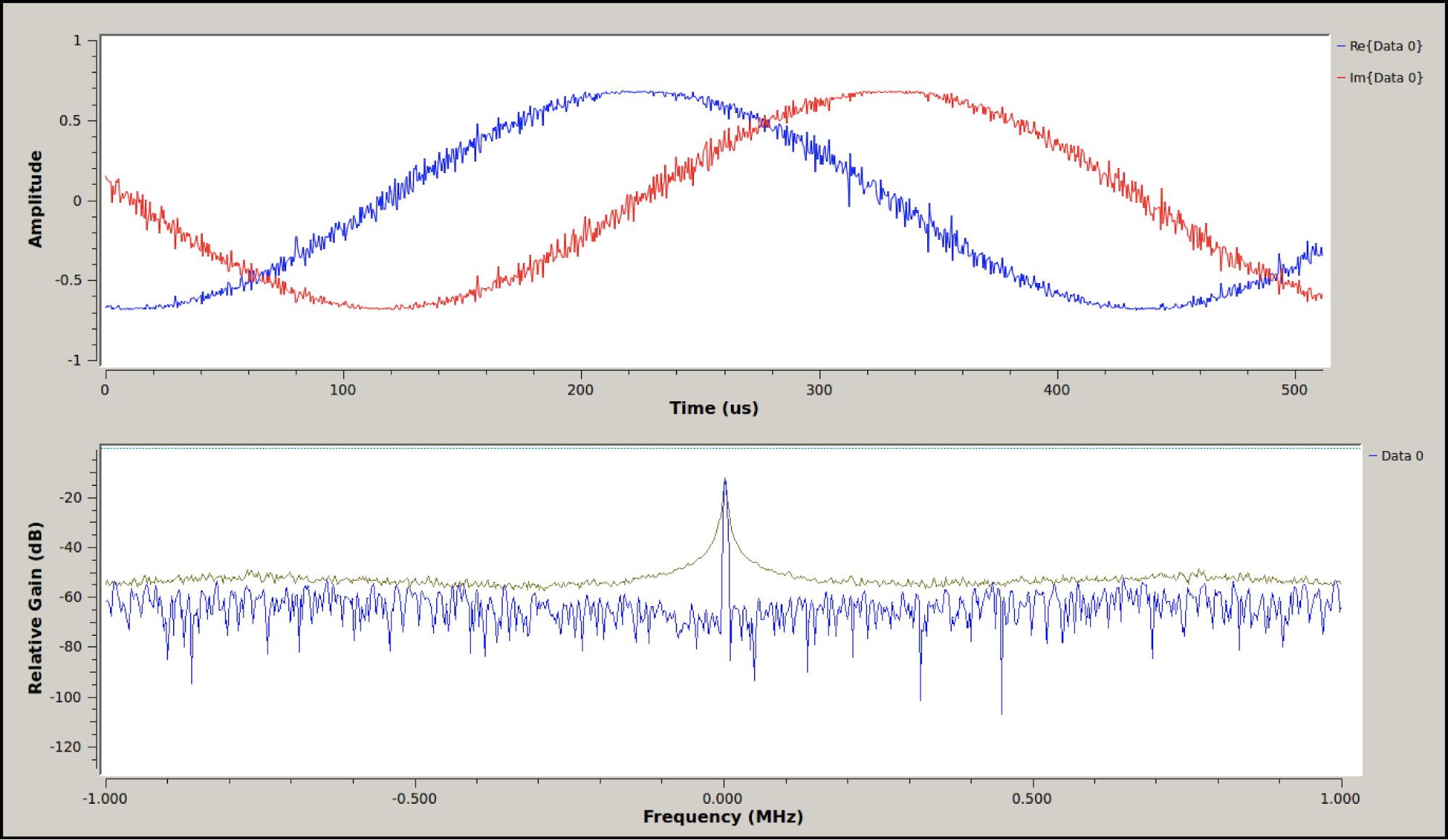The image size is (1448, 840).
Task: Click the -20 tick label on gain axis
Action: point(70,497)
